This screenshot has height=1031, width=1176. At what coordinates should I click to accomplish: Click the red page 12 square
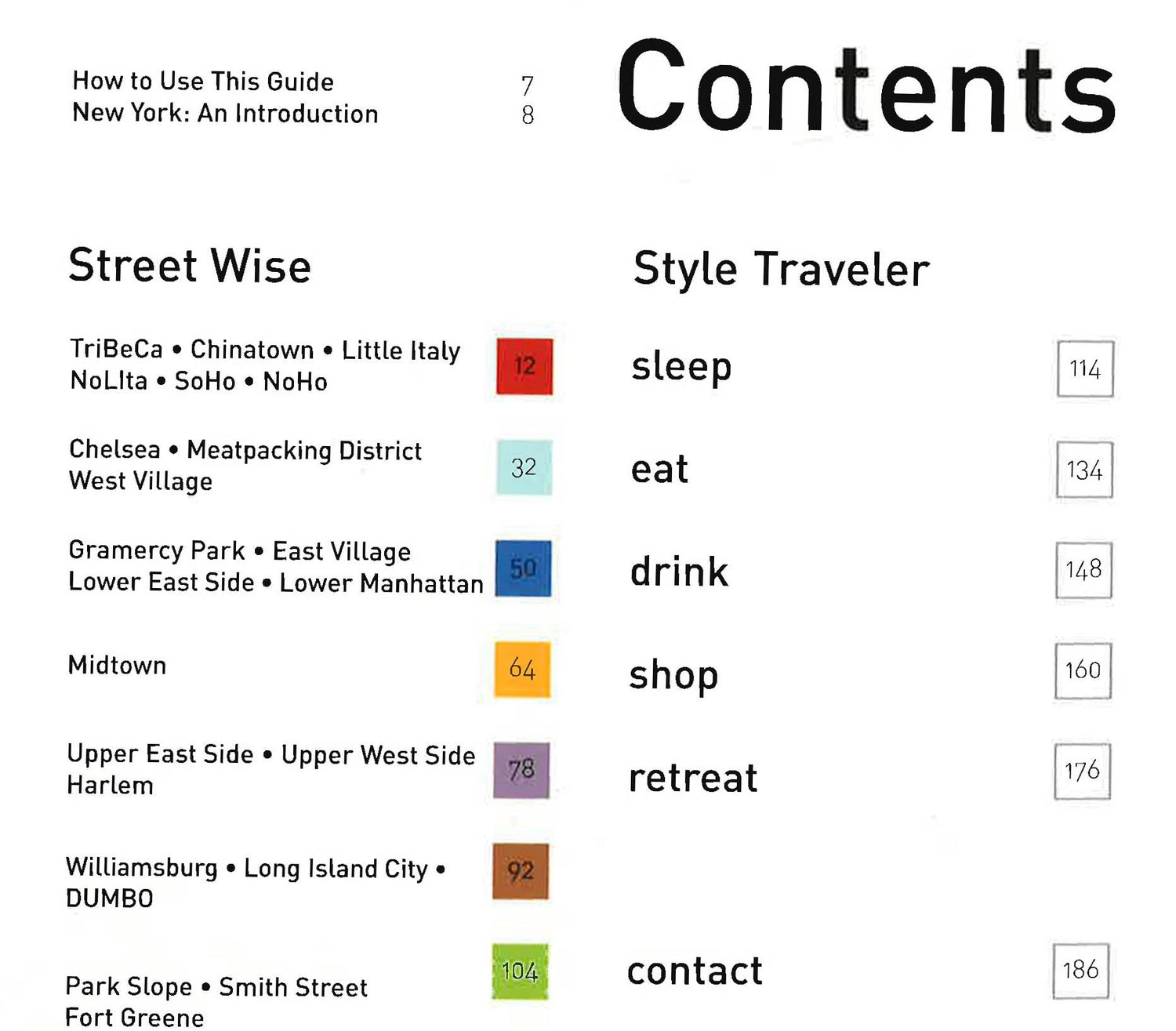coord(524,366)
